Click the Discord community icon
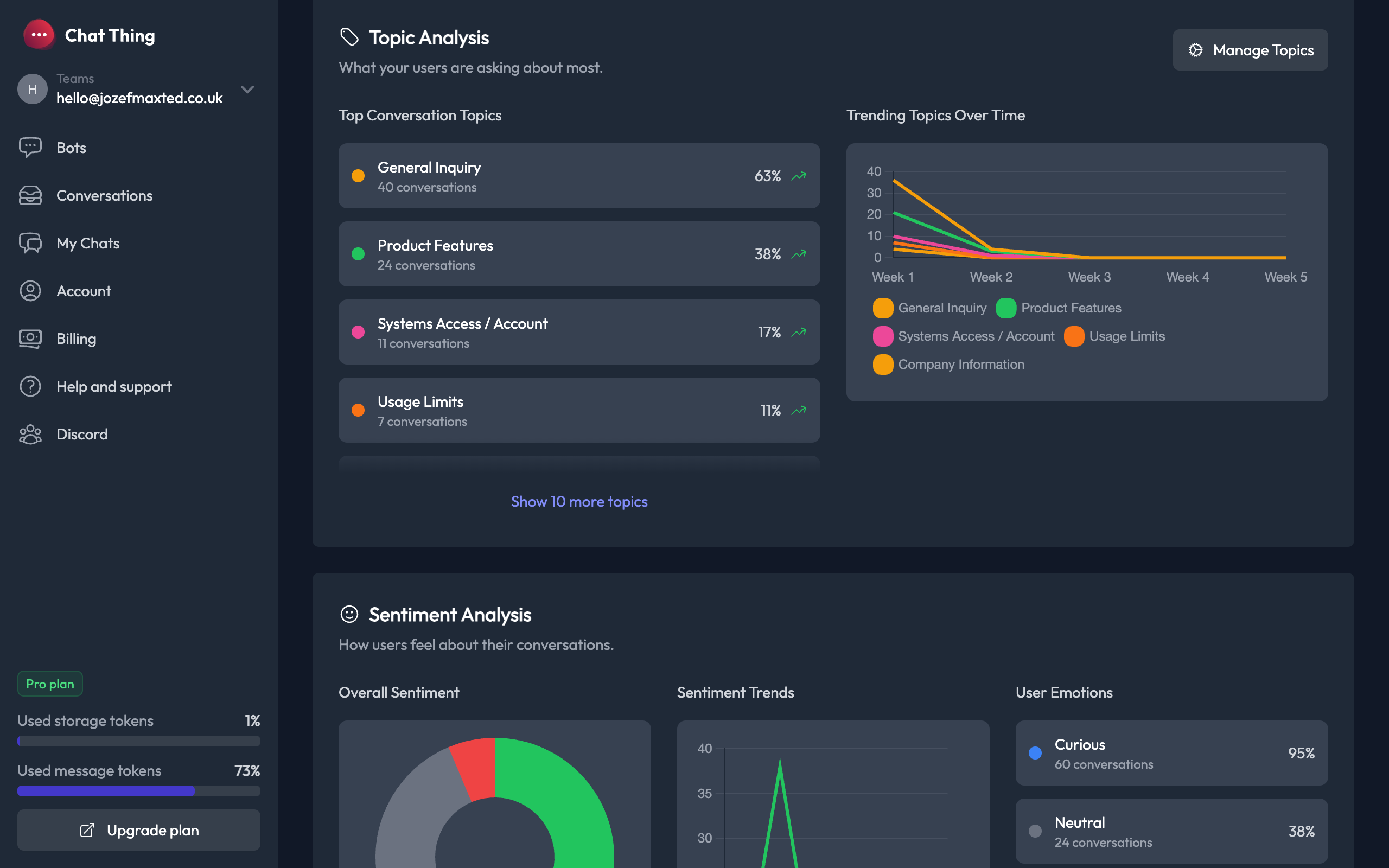This screenshot has width=1389, height=868. 30,434
